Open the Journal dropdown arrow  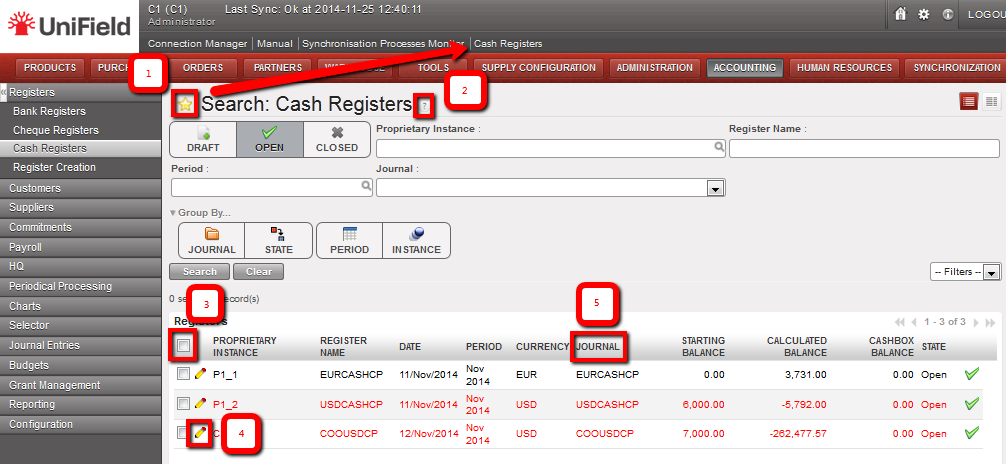point(715,187)
